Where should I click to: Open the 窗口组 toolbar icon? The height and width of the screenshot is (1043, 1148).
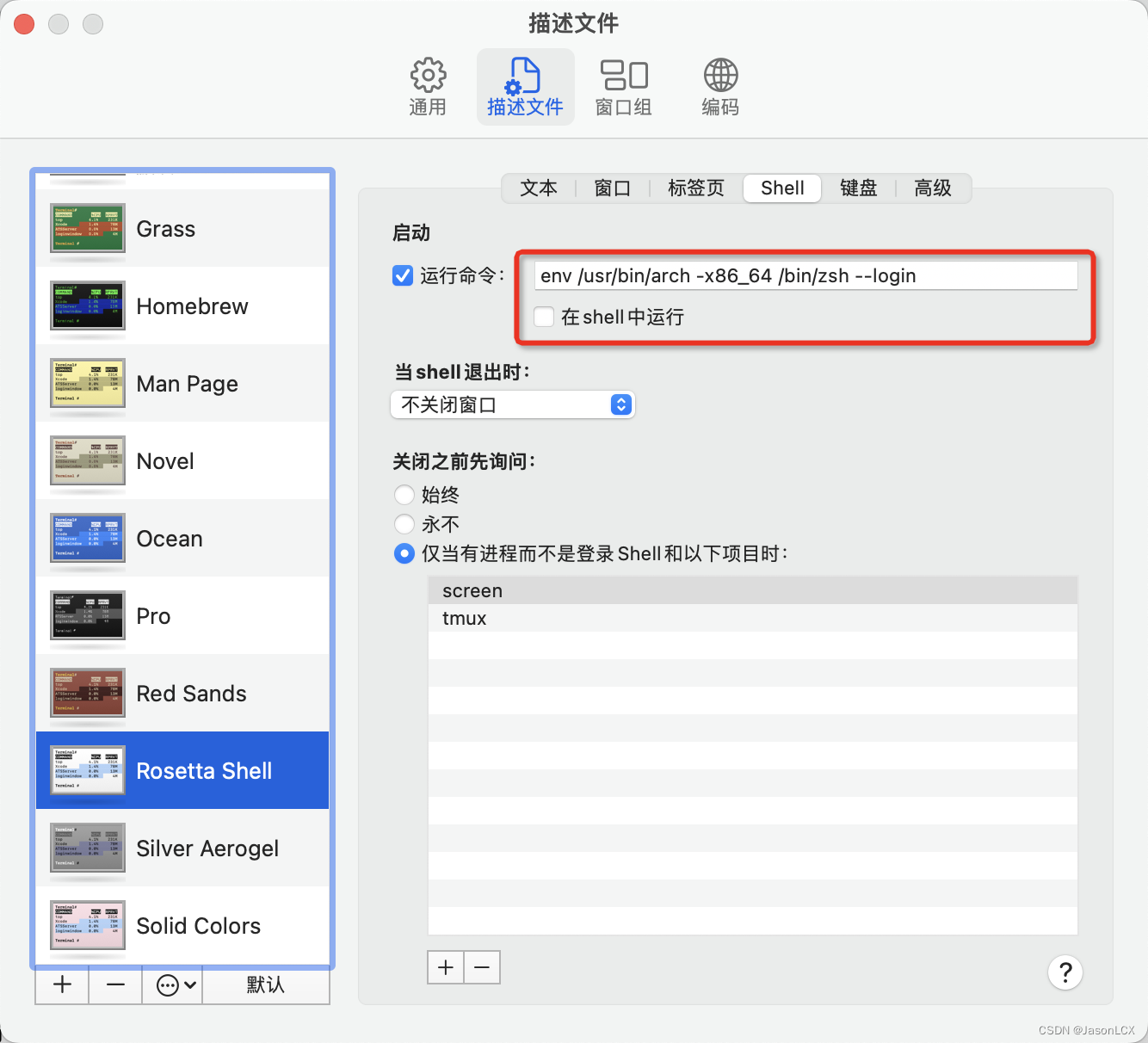623,85
